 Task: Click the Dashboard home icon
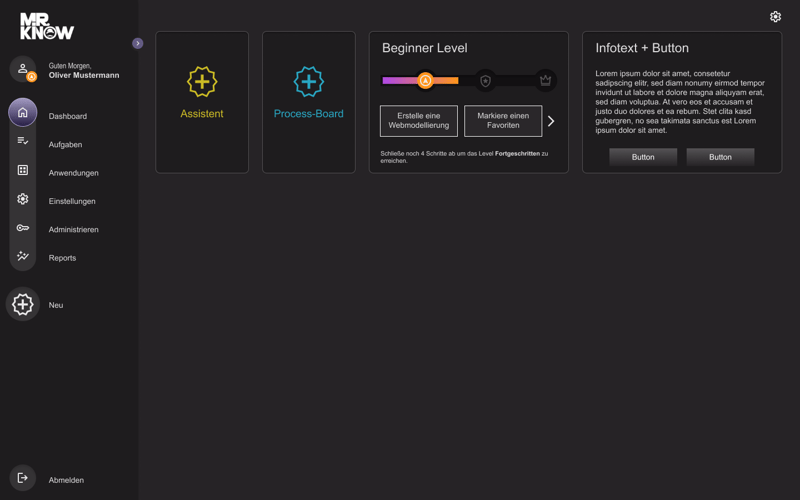click(22, 112)
